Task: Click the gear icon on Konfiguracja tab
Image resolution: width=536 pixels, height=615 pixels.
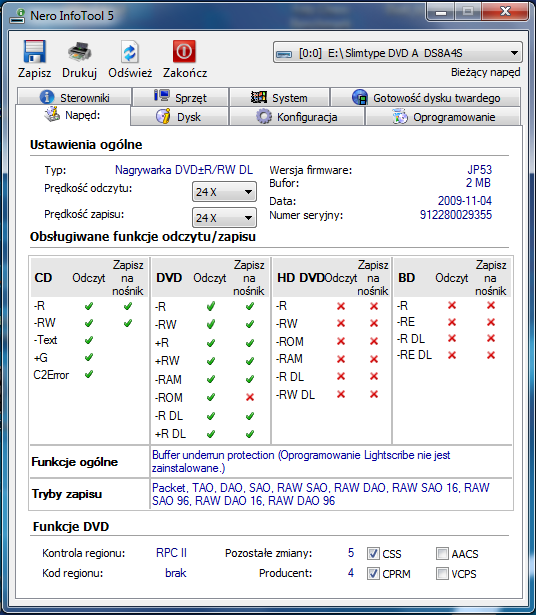Action: tap(263, 116)
